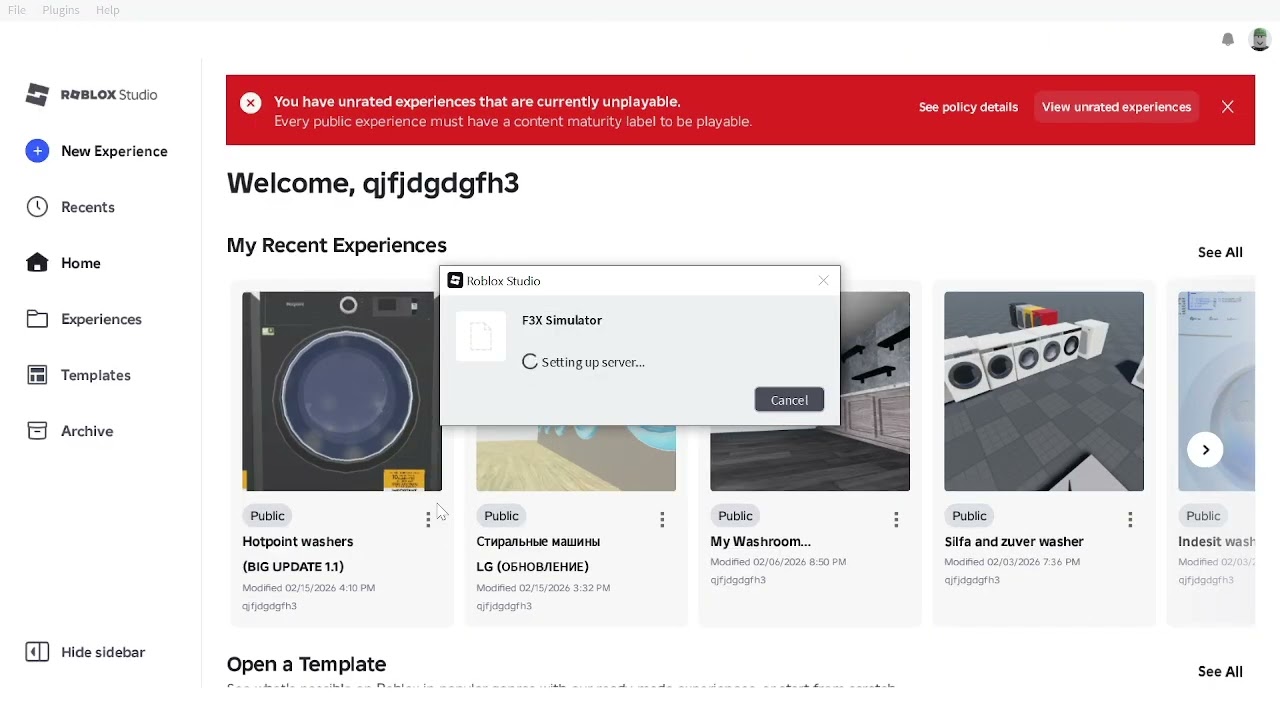The image size is (1280, 720).
Task: Go to Experiences in sidebar
Action: tap(101, 319)
